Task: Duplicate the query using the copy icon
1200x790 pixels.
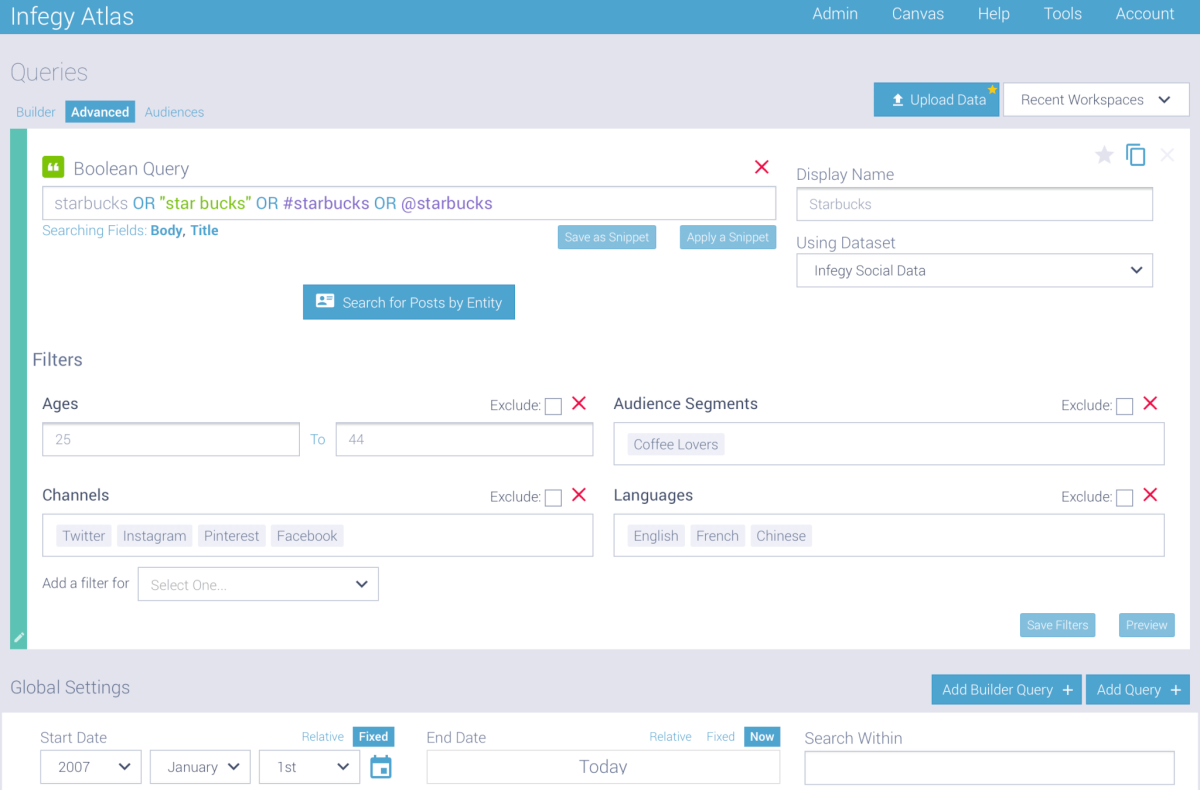Action: [x=1135, y=155]
